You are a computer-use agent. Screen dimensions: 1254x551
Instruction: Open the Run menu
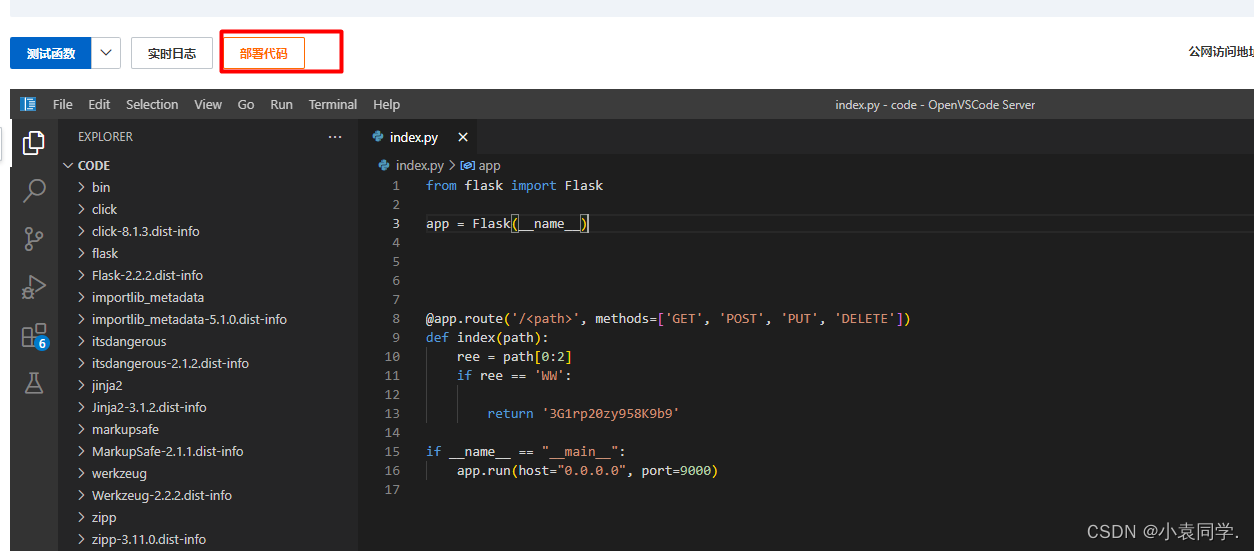tap(281, 104)
